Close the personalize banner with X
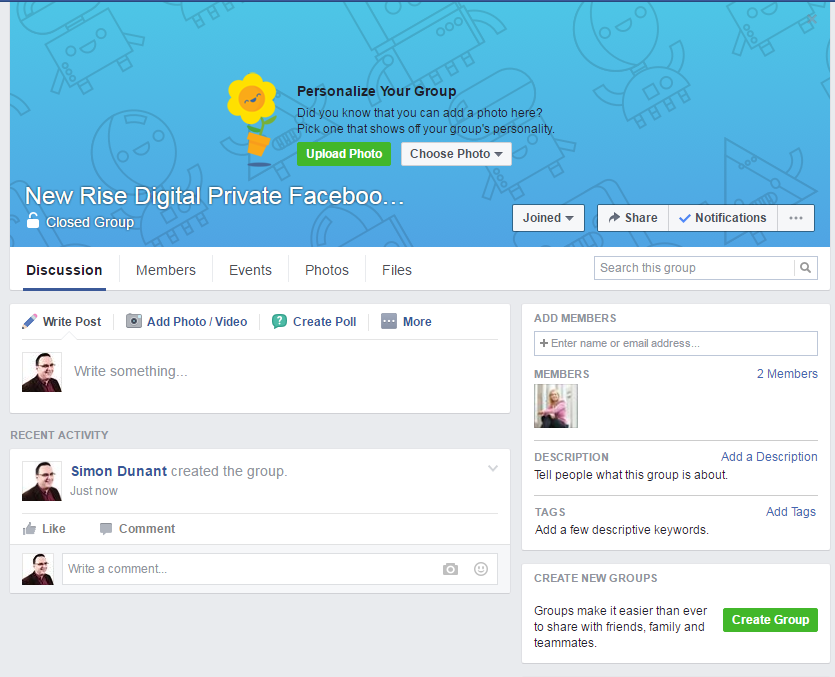 click(x=812, y=19)
